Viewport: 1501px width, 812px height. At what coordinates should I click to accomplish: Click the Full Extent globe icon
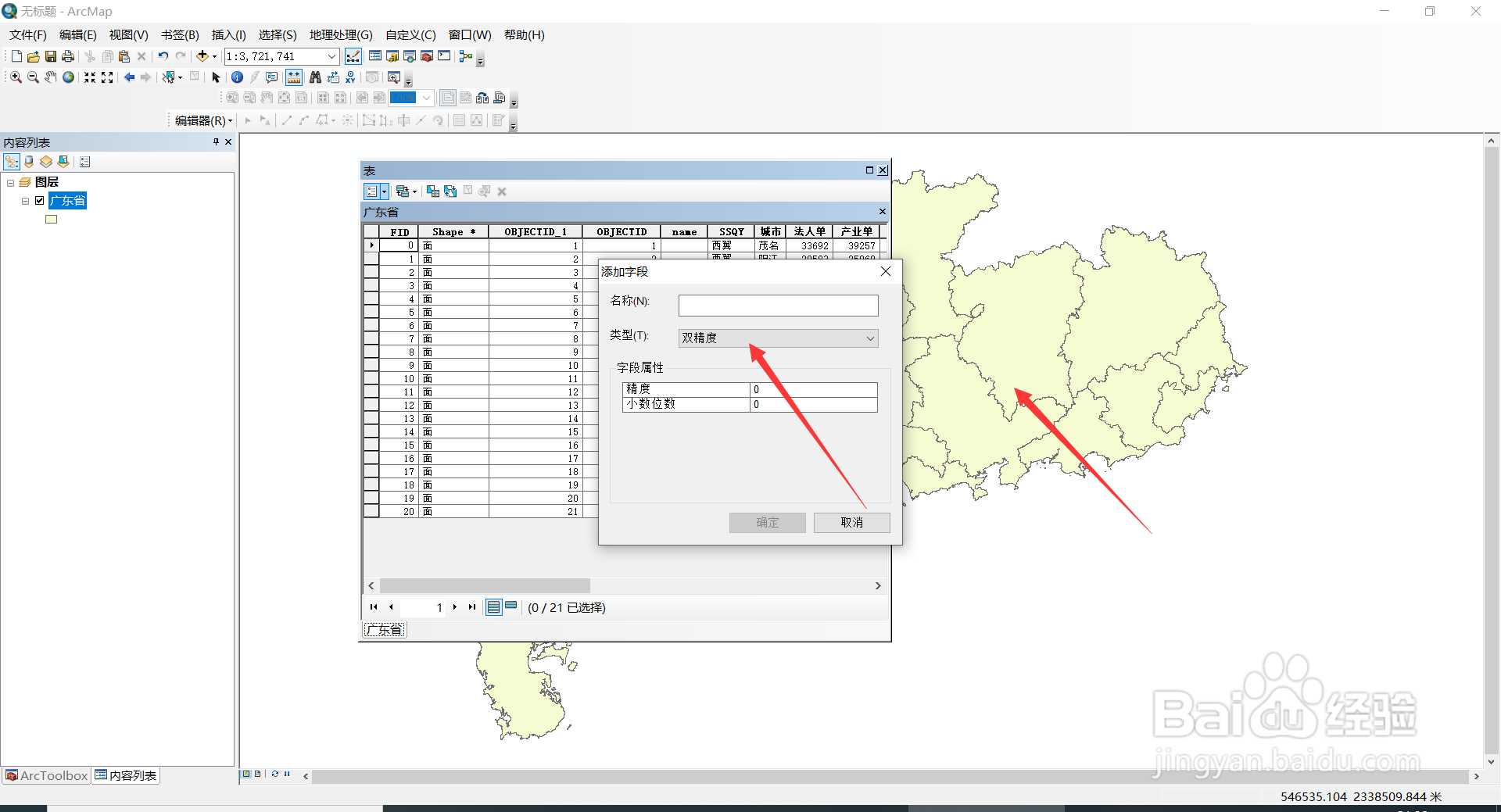68,77
